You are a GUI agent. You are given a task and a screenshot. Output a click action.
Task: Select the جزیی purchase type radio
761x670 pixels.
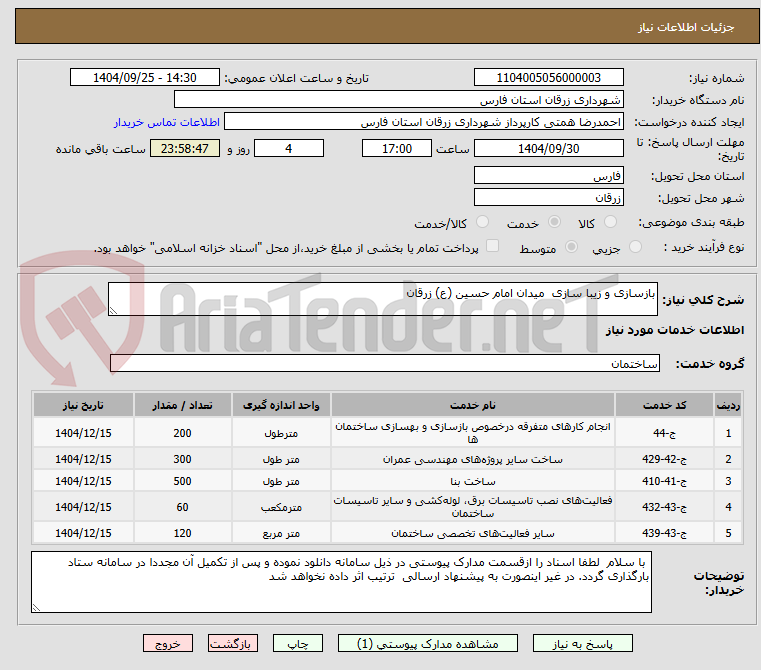click(635, 247)
